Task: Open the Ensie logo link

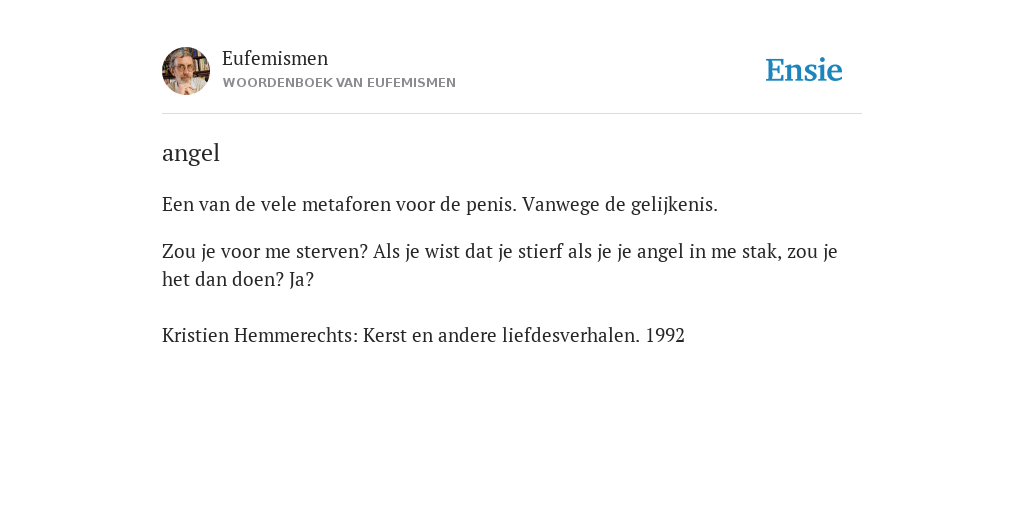Action: pyautogui.click(x=804, y=70)
